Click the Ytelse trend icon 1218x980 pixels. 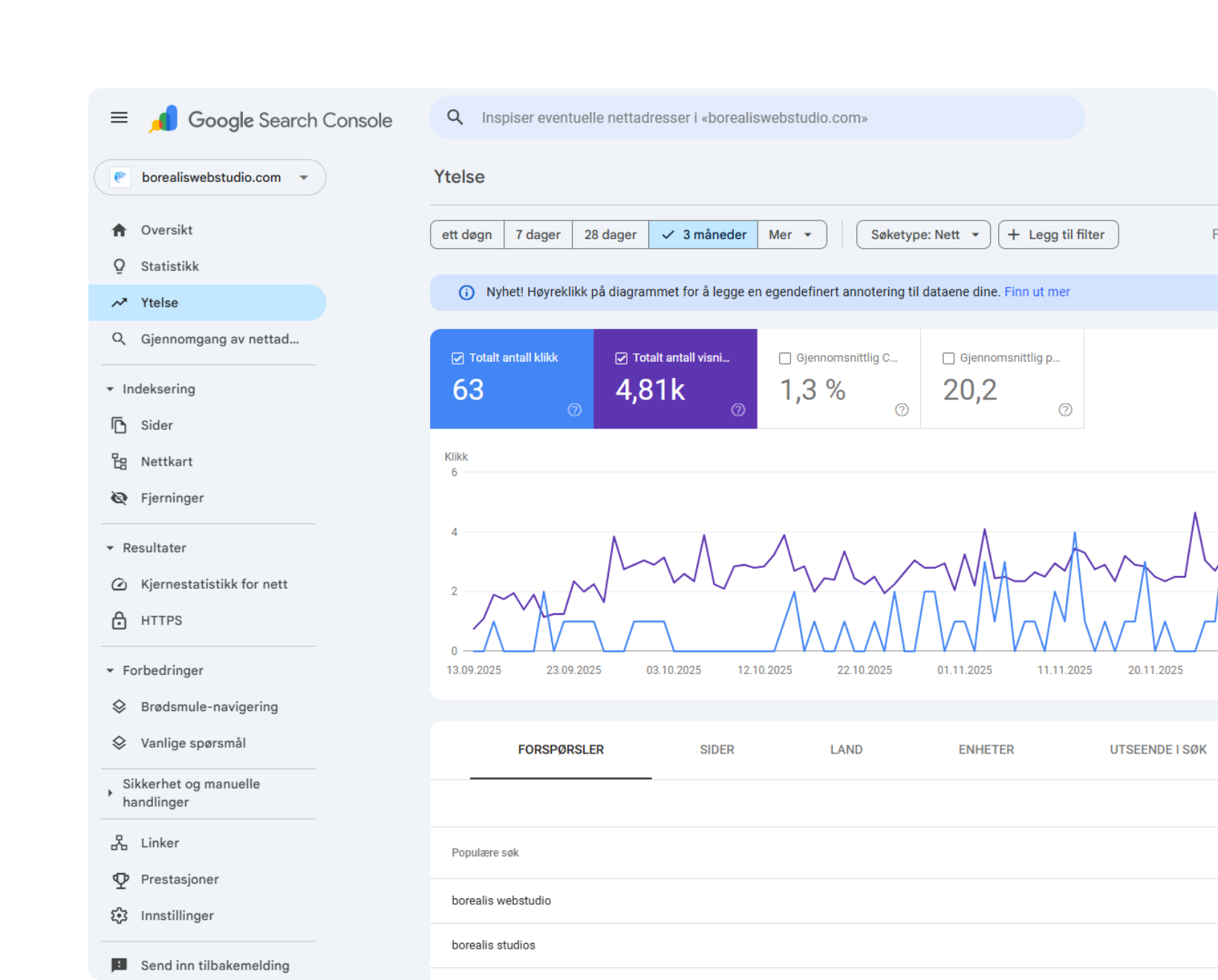pyautogui.click(x=119, y=303)
